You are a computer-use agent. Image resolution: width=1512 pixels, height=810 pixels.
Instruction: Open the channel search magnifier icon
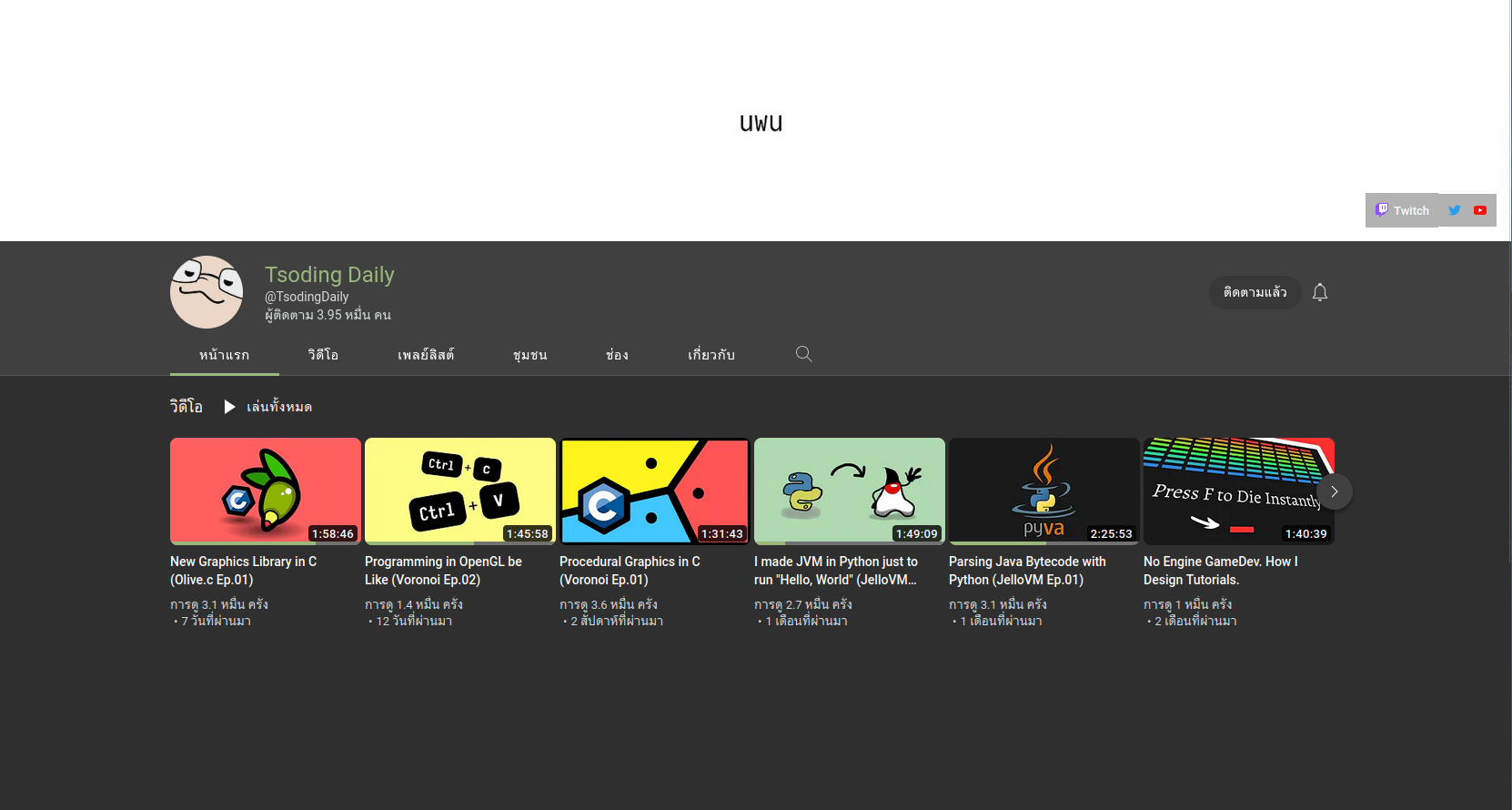click(803, 354)
